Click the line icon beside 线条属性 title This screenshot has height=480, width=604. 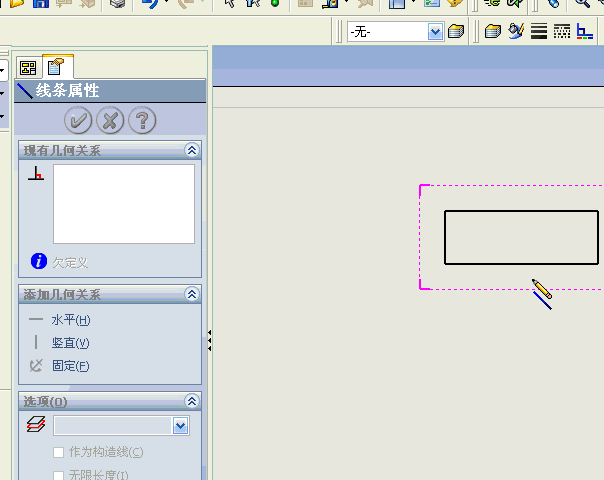[25, 91]
